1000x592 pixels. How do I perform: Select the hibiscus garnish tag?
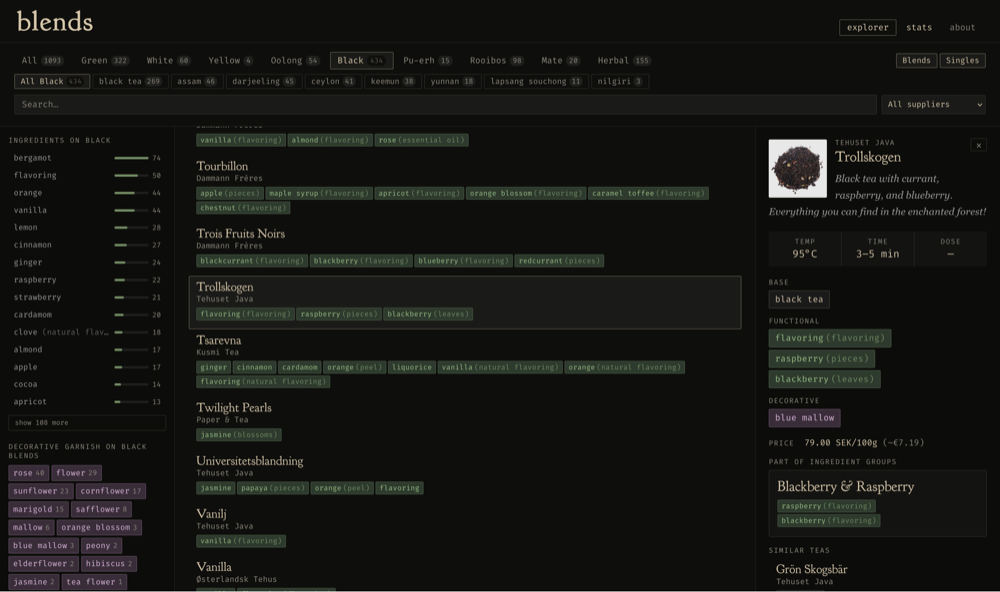tap(109, 564)
